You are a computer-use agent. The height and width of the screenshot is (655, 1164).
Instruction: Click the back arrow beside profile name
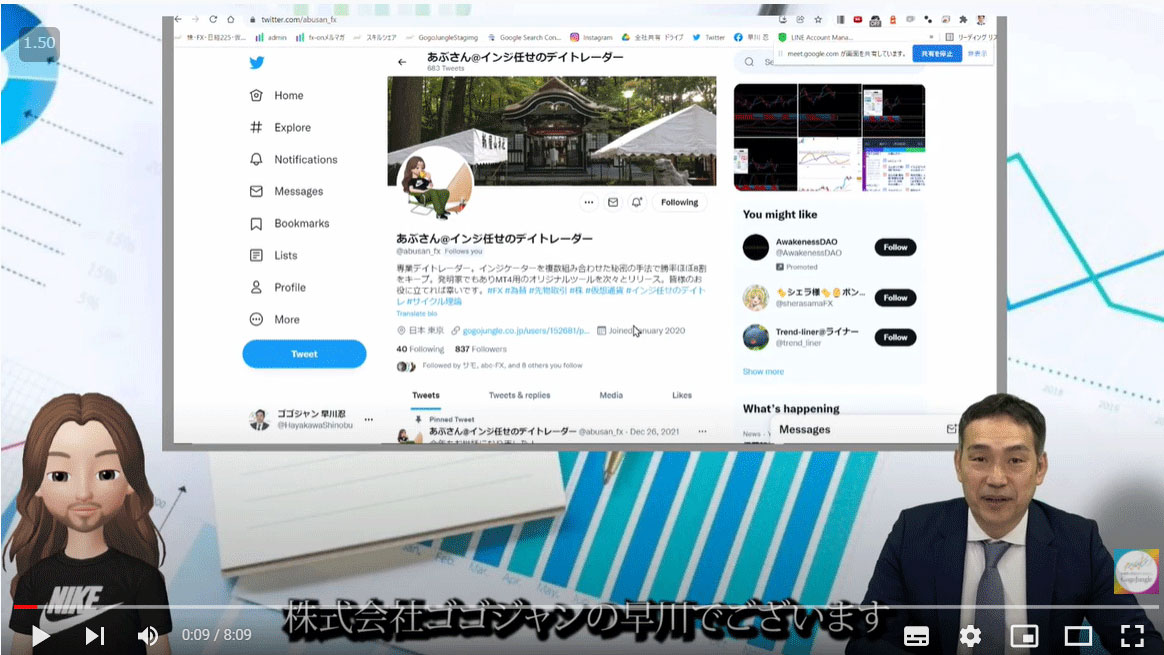click(402, 62)
